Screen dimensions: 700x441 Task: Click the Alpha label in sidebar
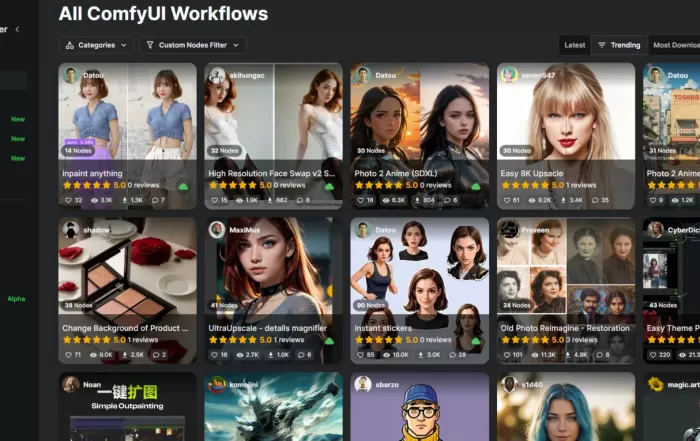tap(16, 299)
